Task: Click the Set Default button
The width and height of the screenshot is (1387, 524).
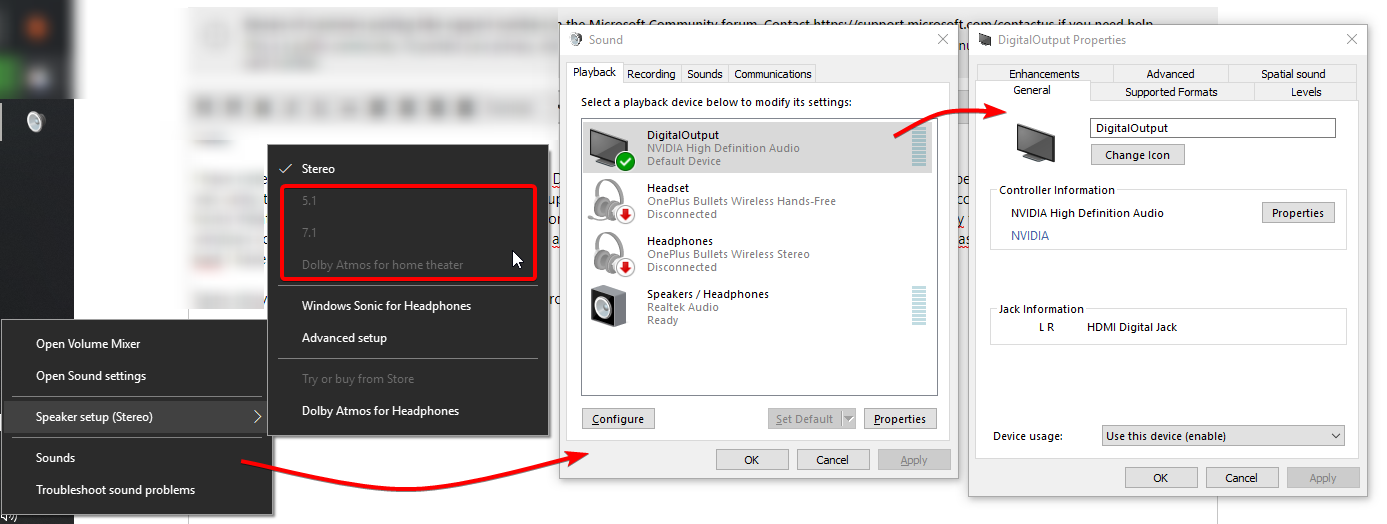Action: (x=805, y=419)
